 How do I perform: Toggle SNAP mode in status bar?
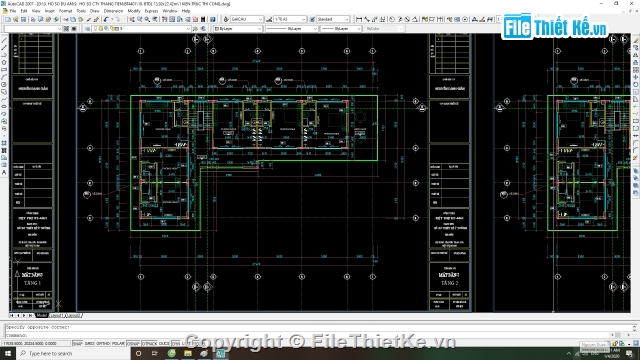coord(77,344)
